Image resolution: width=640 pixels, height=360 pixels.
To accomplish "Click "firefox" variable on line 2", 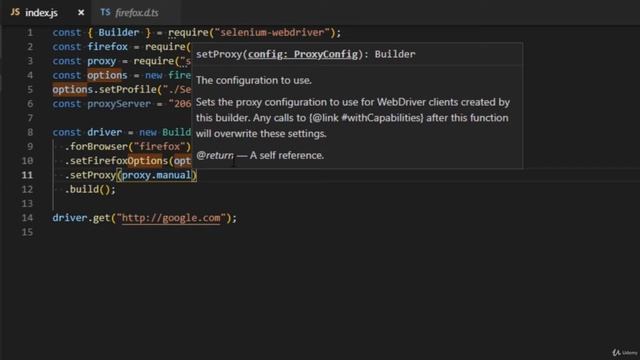I will click(107, 47).
